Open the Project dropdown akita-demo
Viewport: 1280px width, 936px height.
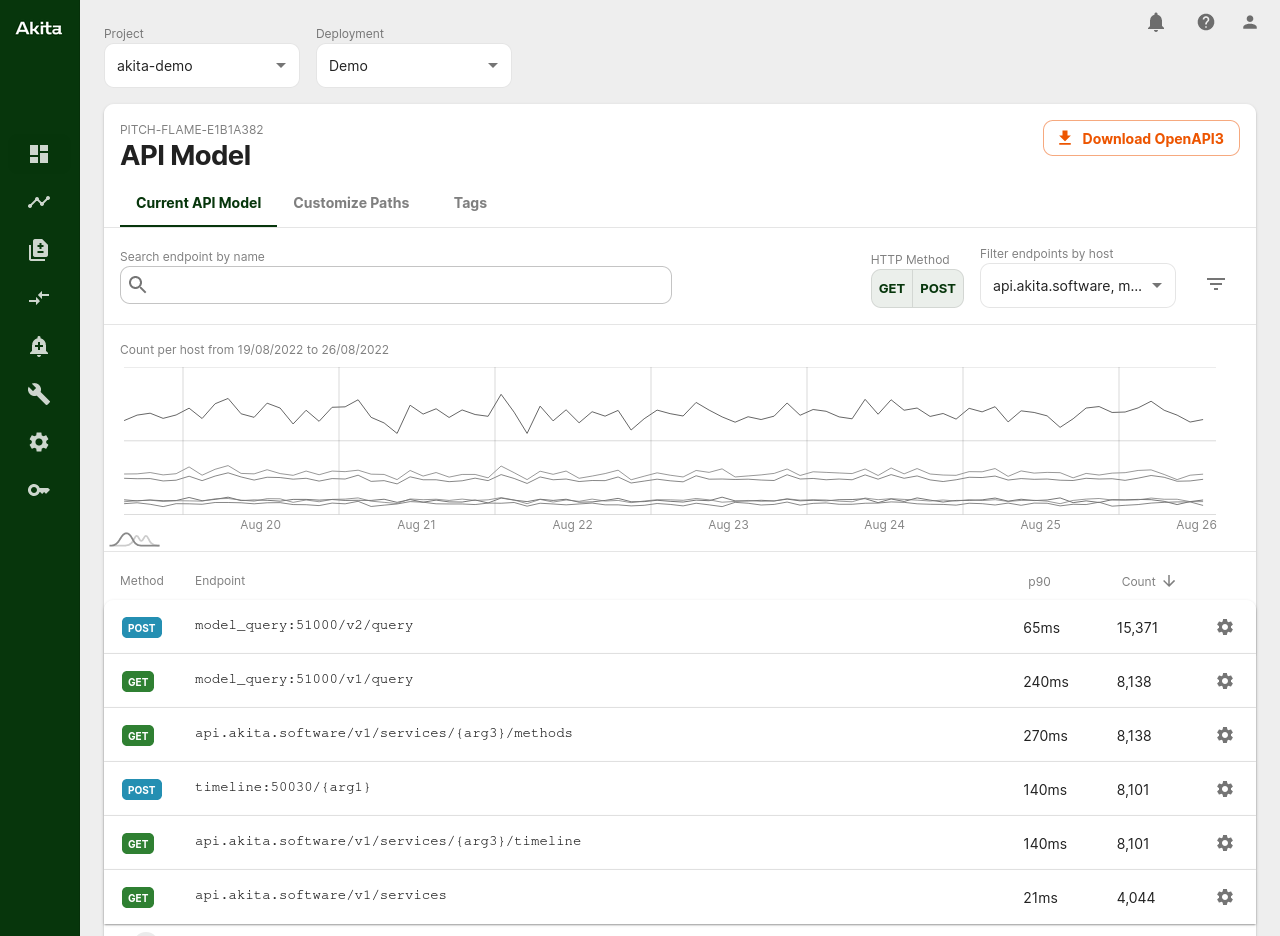(x=202, y=66)
